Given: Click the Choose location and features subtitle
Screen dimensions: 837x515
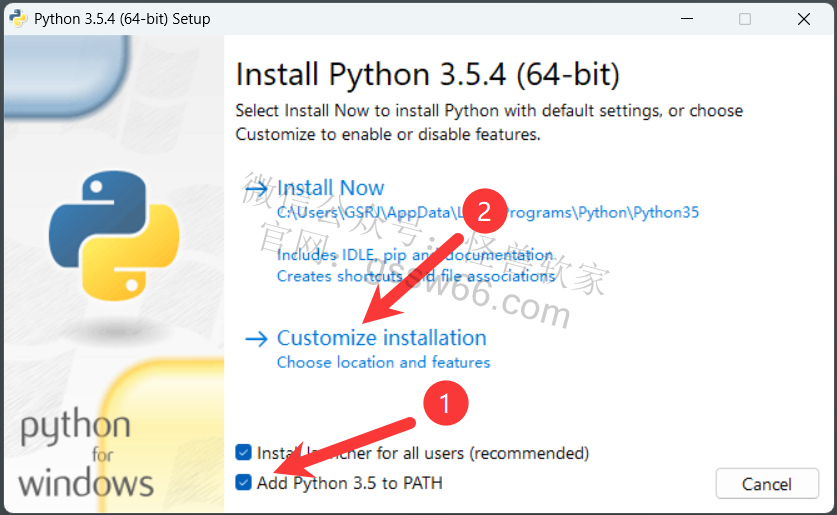Looking at the screenshot, I should click(383, 362).
